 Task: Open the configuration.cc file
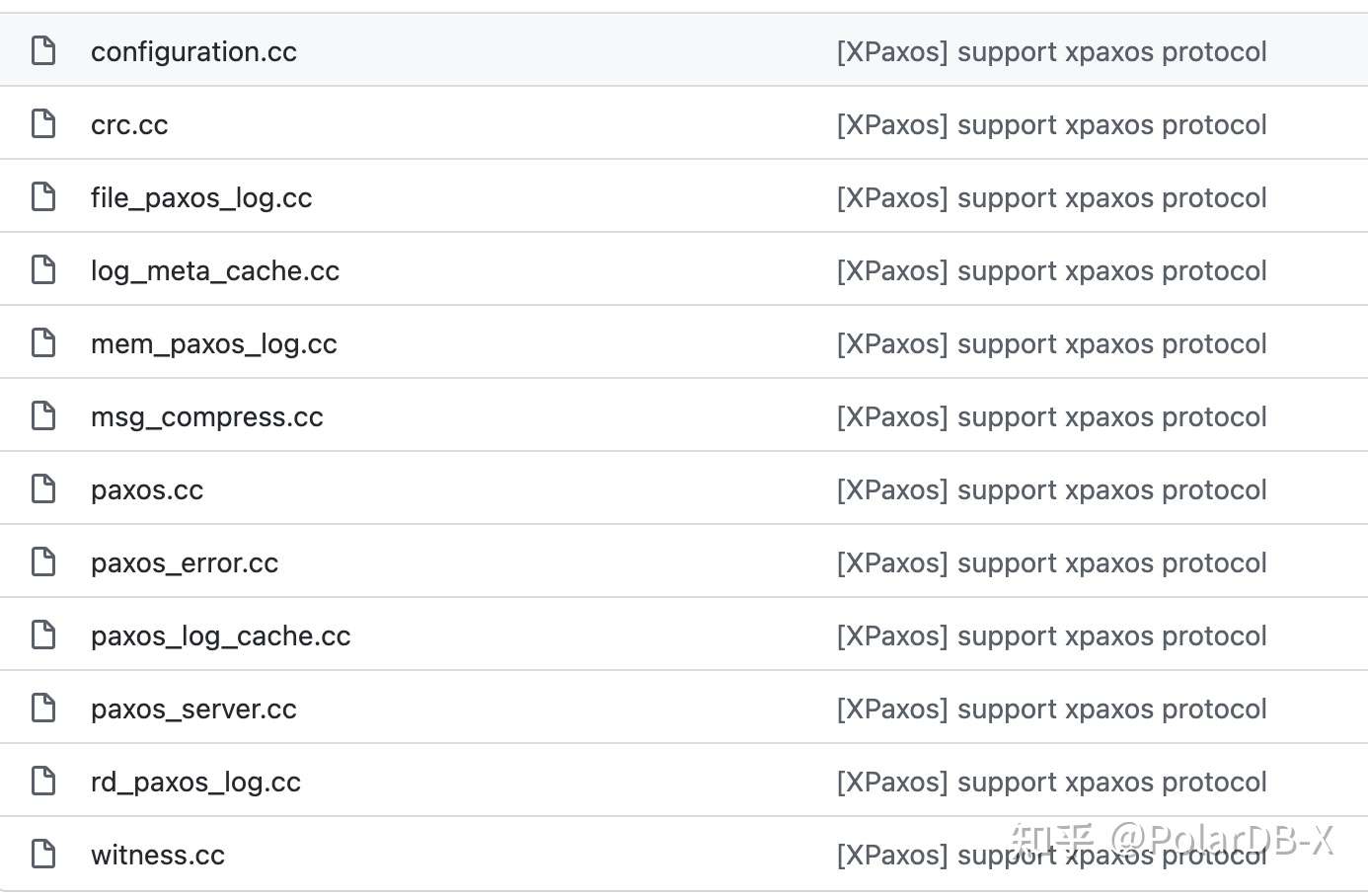tap(193, 51)
